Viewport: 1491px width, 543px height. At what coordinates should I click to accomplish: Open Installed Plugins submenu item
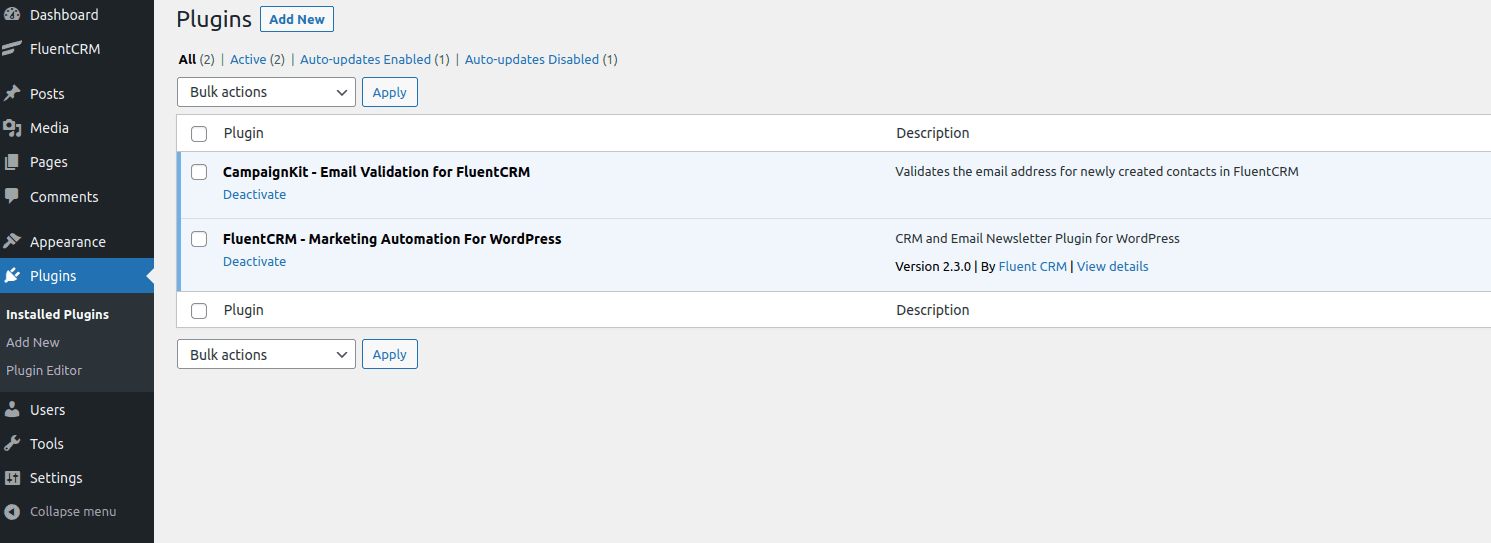(57, 314)
